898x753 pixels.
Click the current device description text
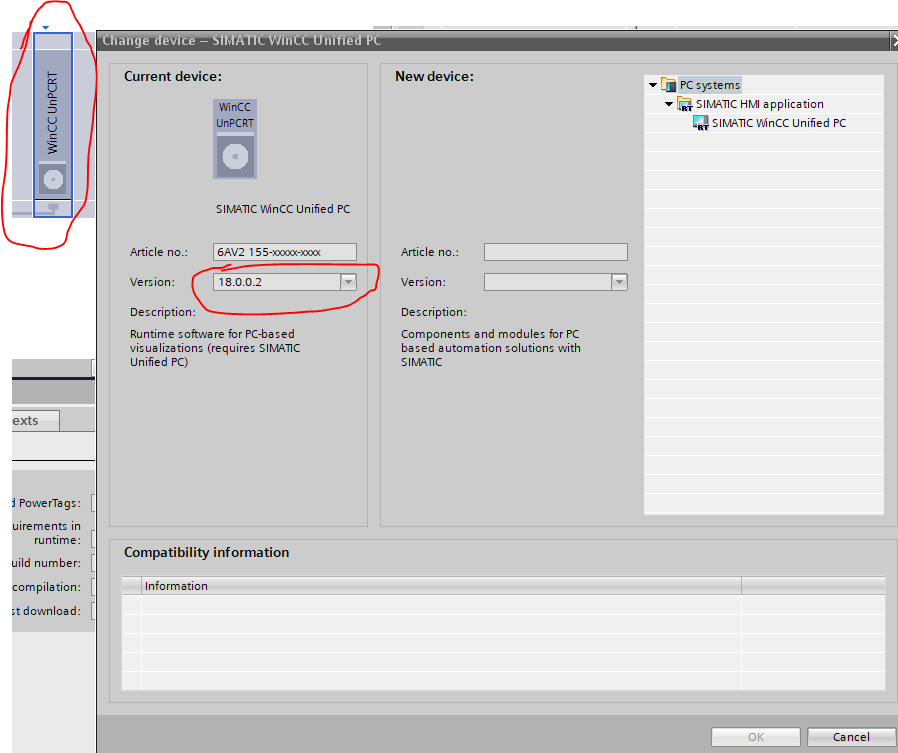click(x=215, y=348)
